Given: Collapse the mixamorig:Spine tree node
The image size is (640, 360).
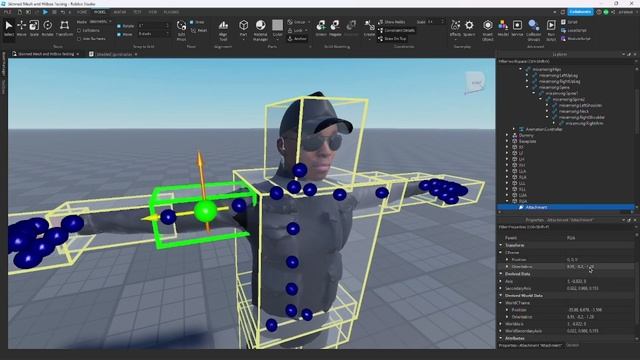Looking at the screenshot, I should [x=527, y=87].
